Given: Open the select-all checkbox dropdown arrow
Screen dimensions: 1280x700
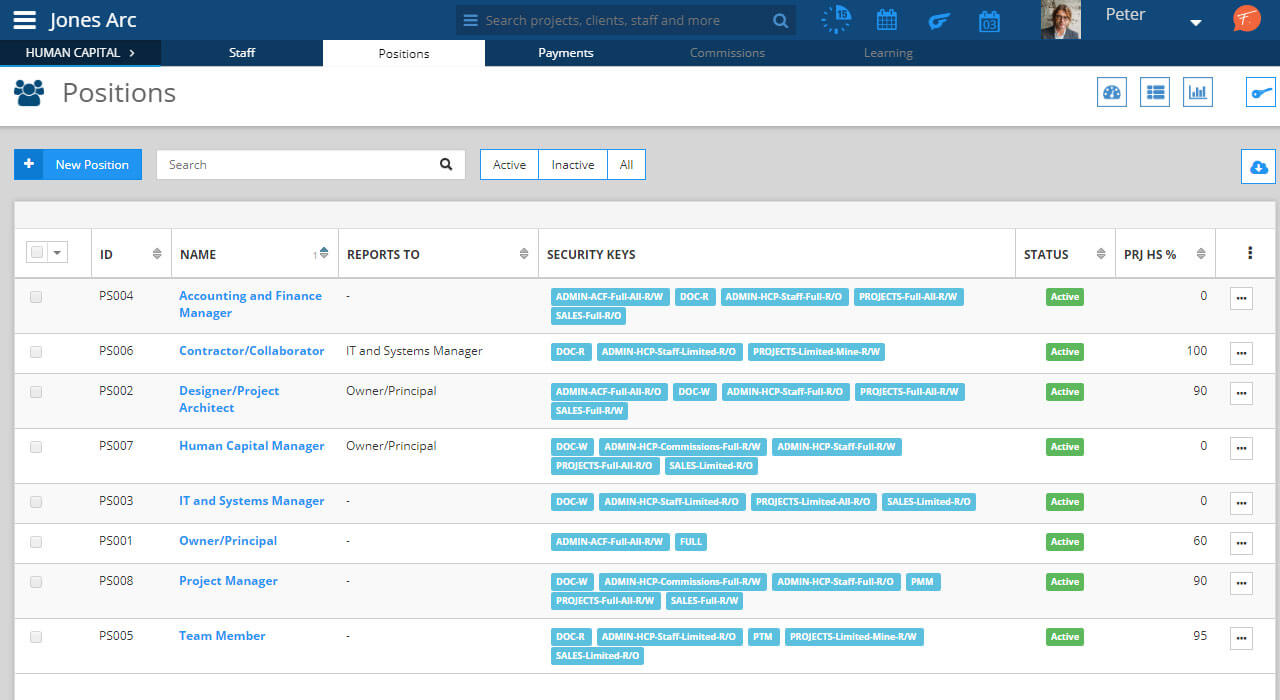Looking at the screenshot, I should pyautogui.click(x=57, y=253).
